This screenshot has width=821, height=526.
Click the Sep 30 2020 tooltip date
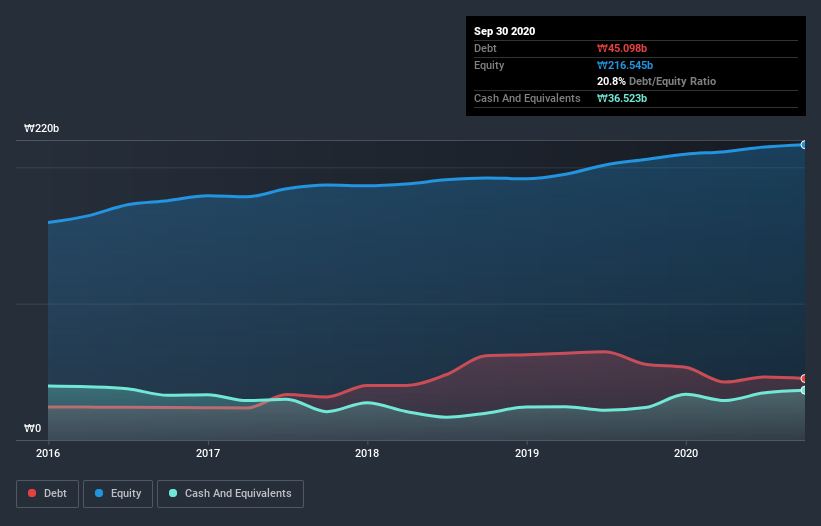[504, 31]
